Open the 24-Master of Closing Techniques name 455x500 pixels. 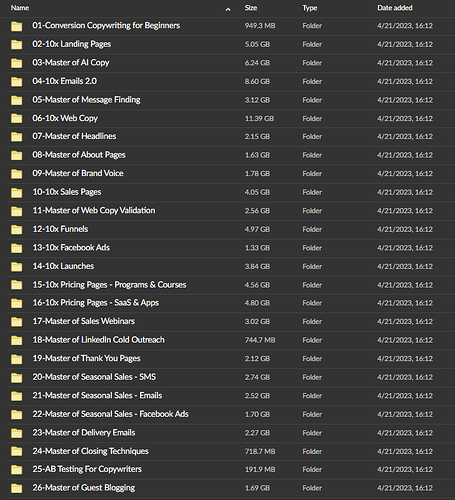[90, 451]
